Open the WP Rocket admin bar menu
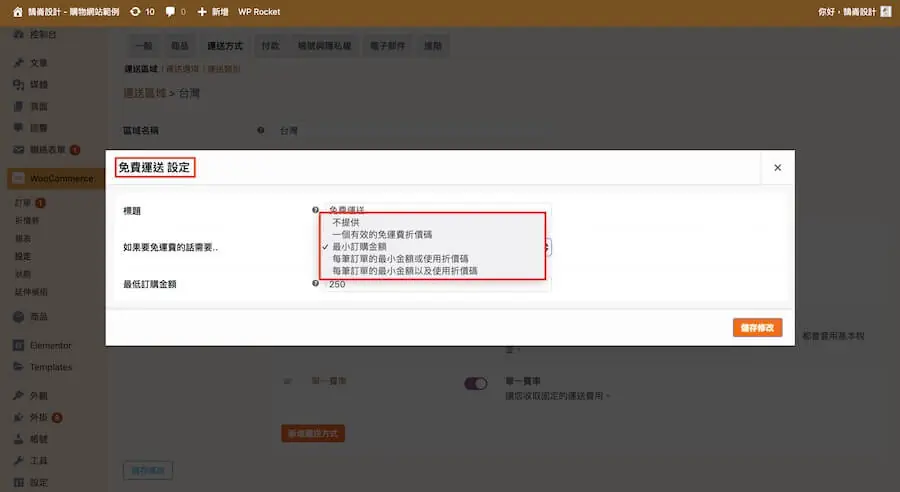Viewport: 900px width, 492px height. (x=259, y=11)
